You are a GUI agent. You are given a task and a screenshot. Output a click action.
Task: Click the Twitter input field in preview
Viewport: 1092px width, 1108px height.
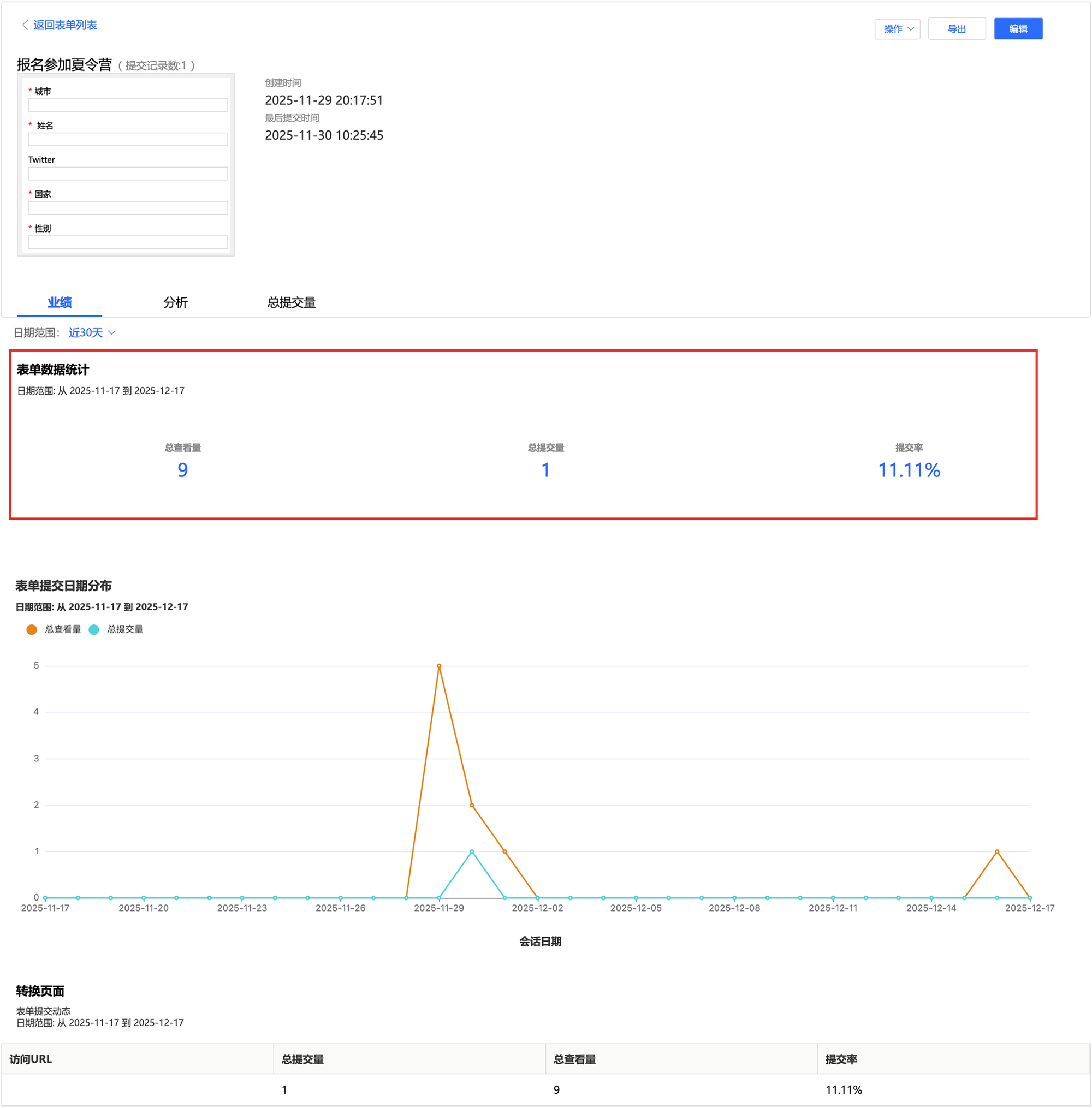[x=128, y=173]
